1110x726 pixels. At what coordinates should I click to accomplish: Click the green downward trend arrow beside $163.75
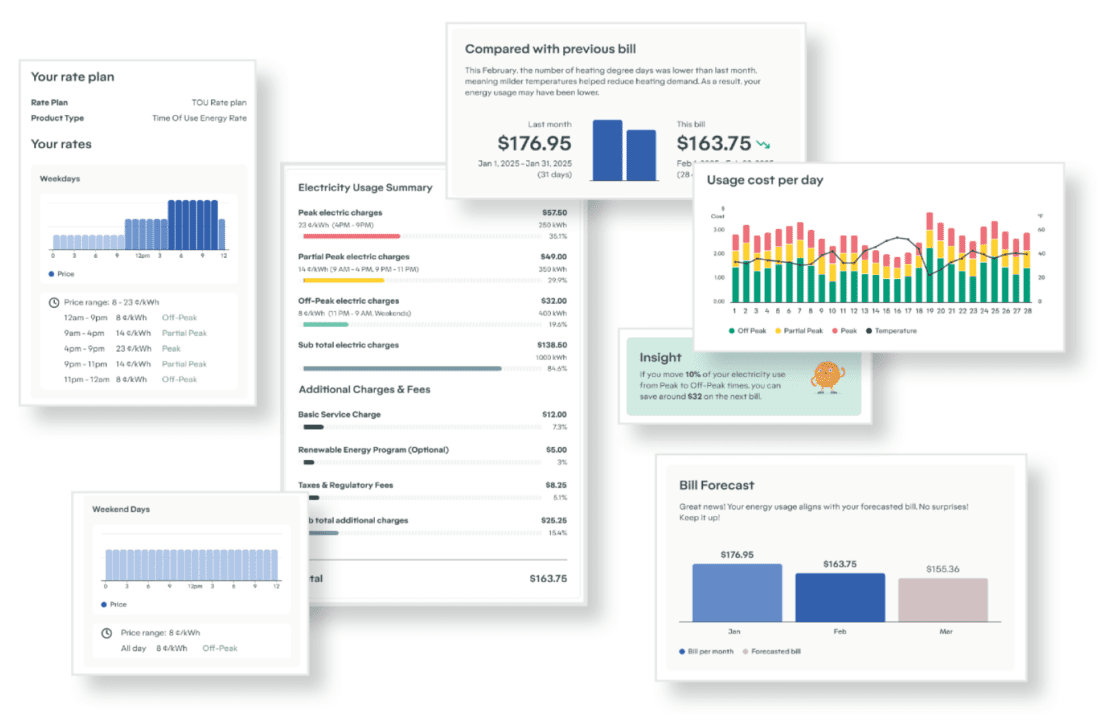point(763,144)
